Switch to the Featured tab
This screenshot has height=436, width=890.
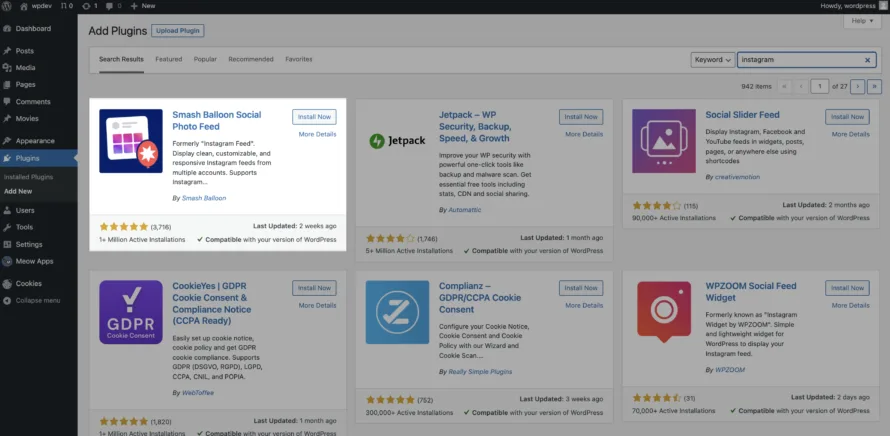coord(168,60)
